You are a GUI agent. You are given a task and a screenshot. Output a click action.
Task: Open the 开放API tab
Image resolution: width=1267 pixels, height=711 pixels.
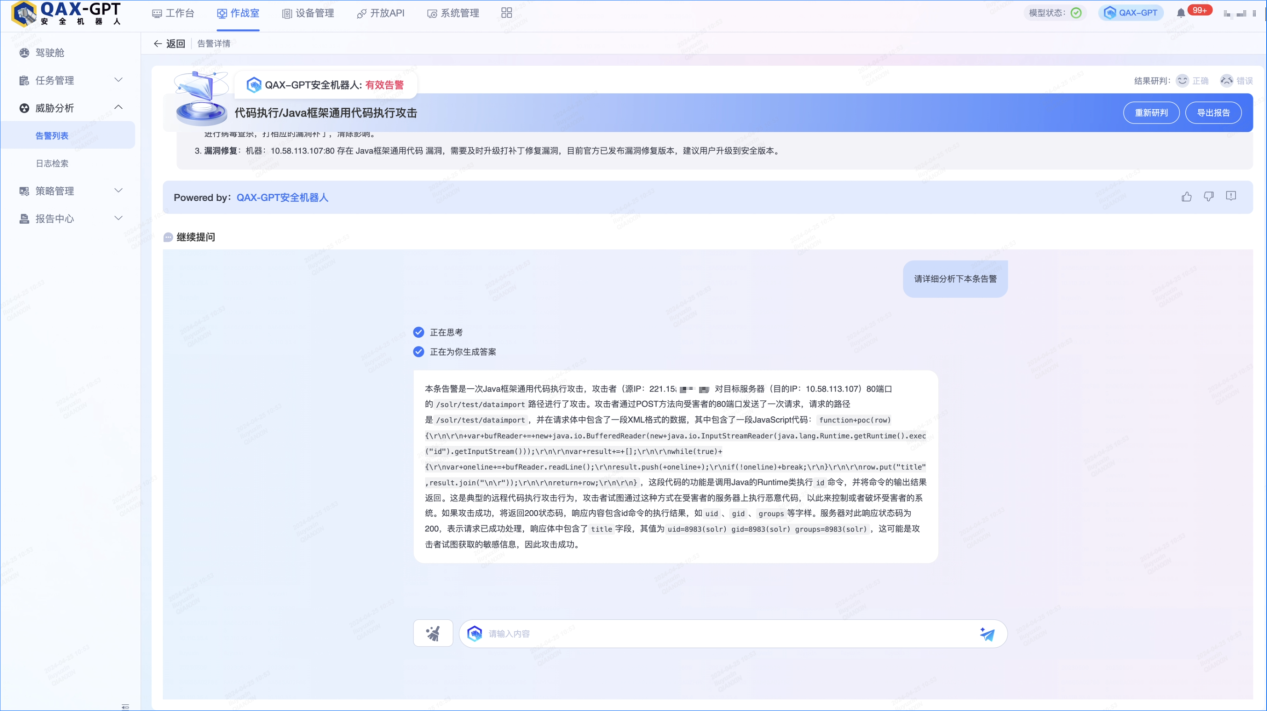point(380,13)
